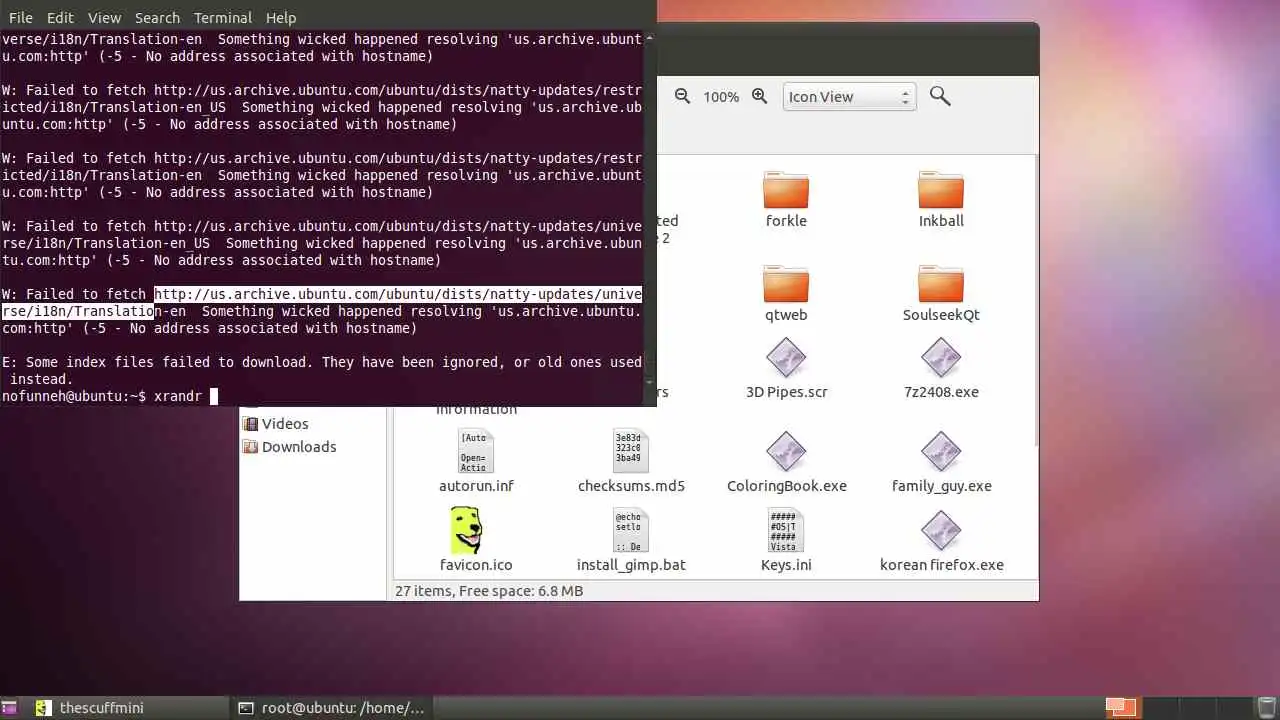Select the Keys.ini file
1280x720 pixels.
(786, 541)
